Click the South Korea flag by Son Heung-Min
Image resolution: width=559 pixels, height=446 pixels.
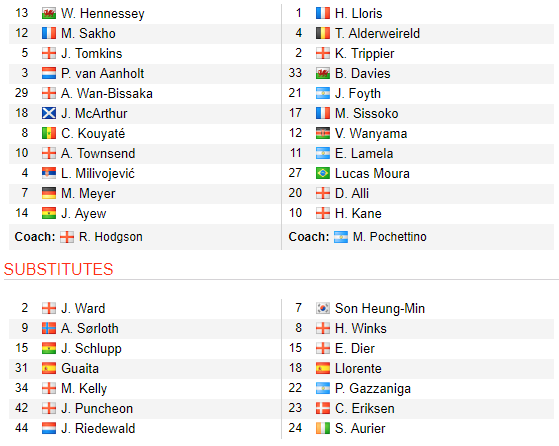[323, 308]
